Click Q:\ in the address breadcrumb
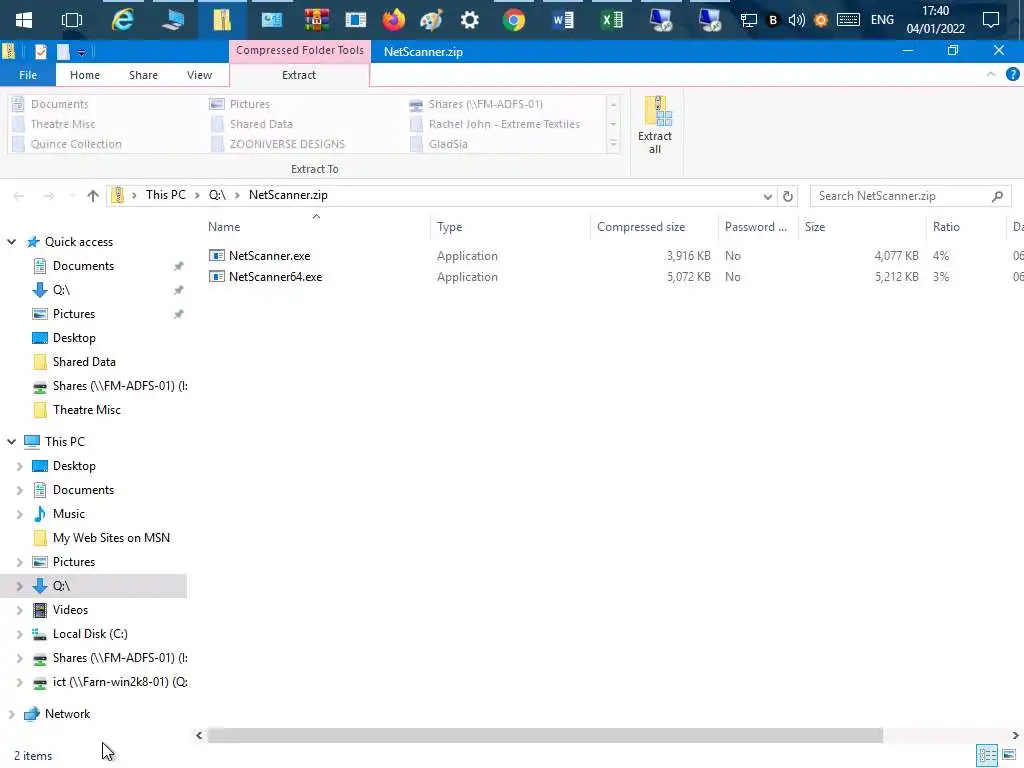The height and width of the screenshot is (768, 1024). [x=217, y=195]
